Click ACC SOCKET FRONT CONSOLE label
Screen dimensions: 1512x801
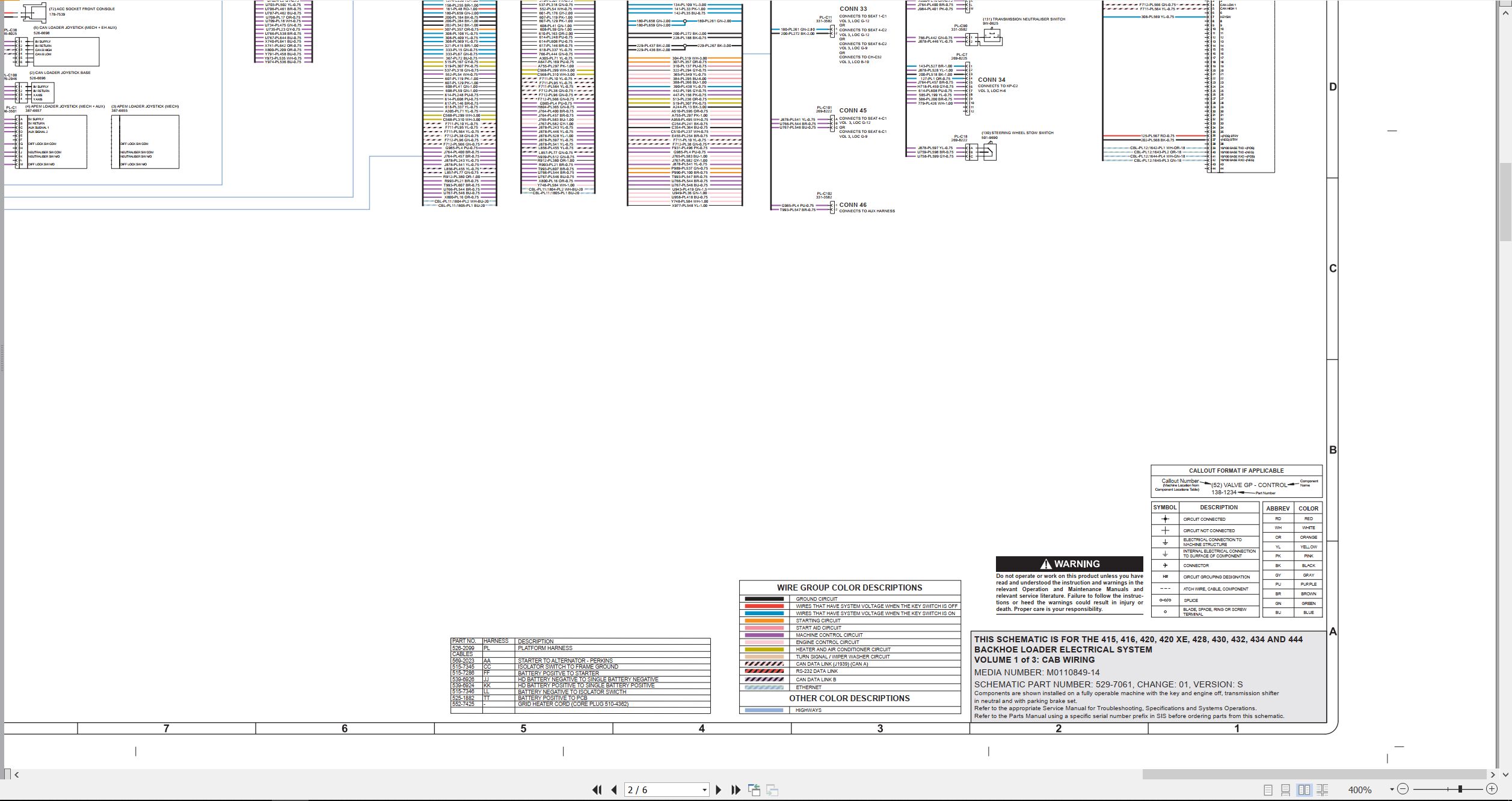point(81,9)
